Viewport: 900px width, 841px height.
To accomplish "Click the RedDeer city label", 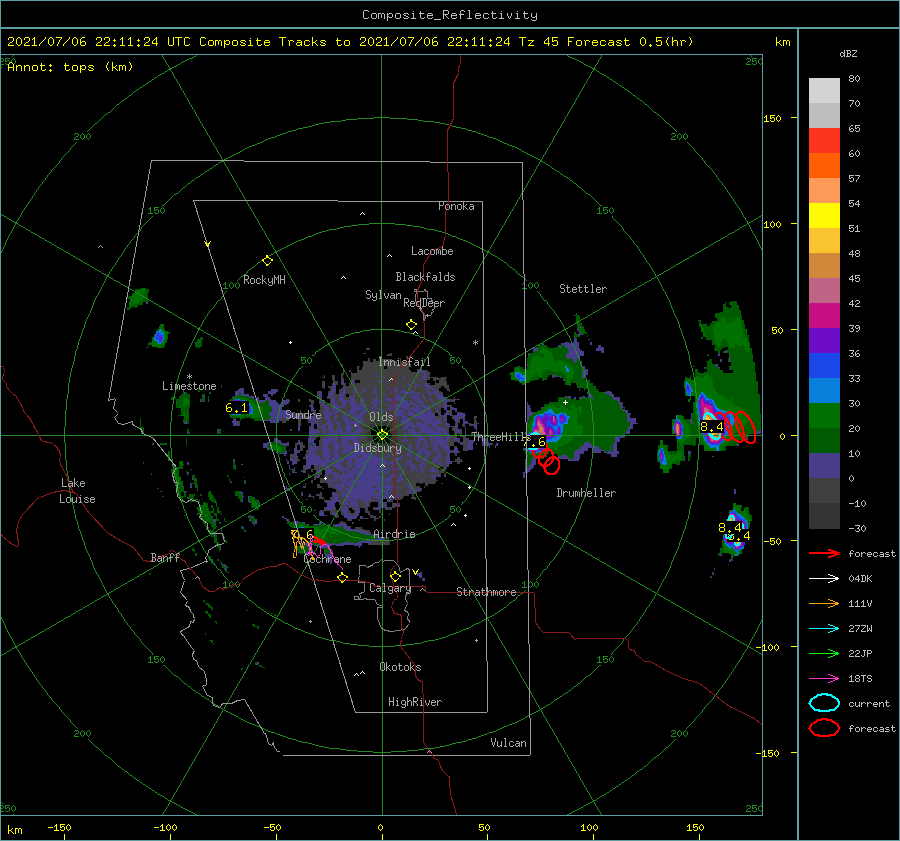I will (x=424, y=303).
